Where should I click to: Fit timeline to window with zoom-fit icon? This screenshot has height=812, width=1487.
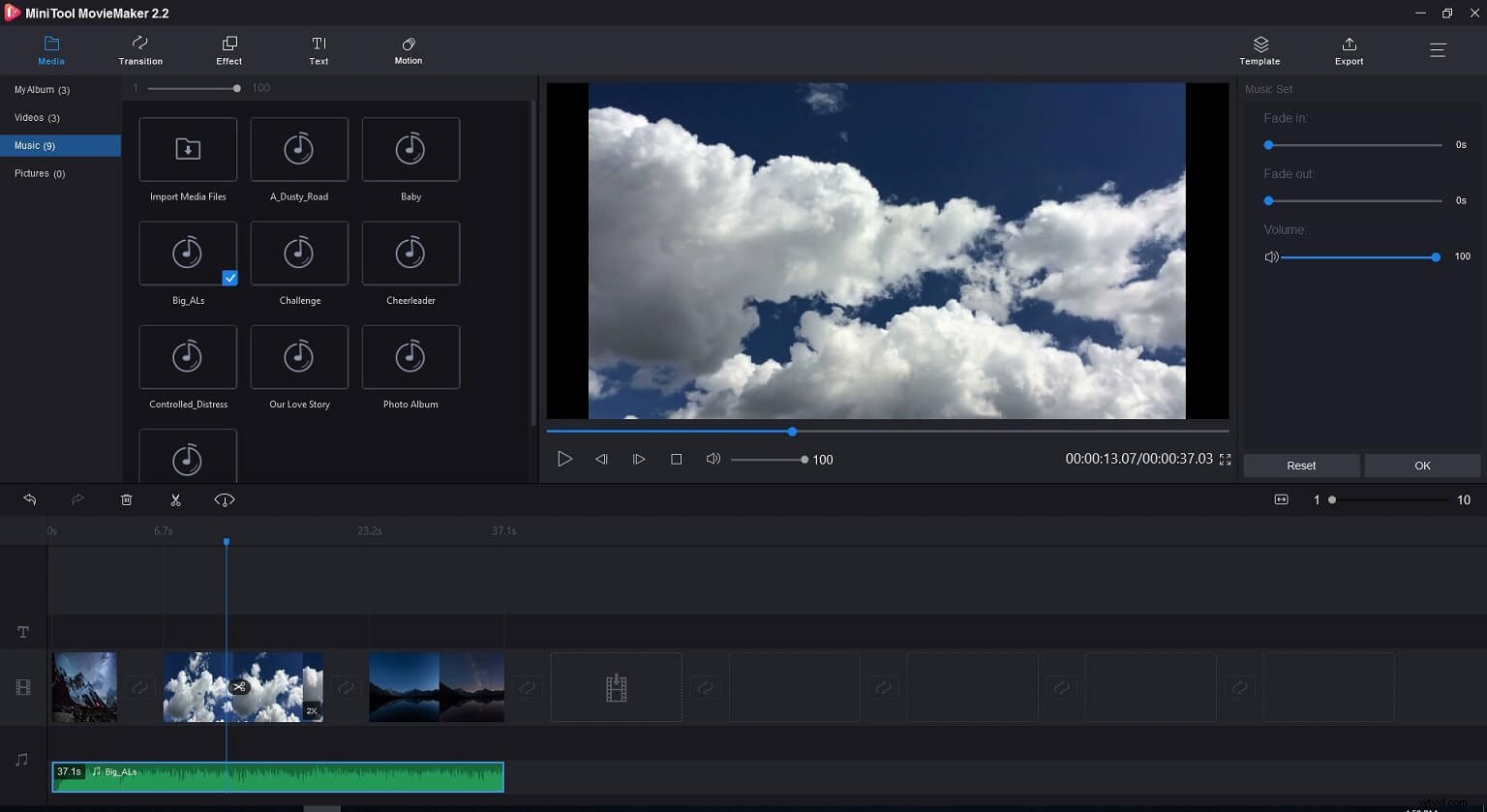click(x=1281, y=499)
